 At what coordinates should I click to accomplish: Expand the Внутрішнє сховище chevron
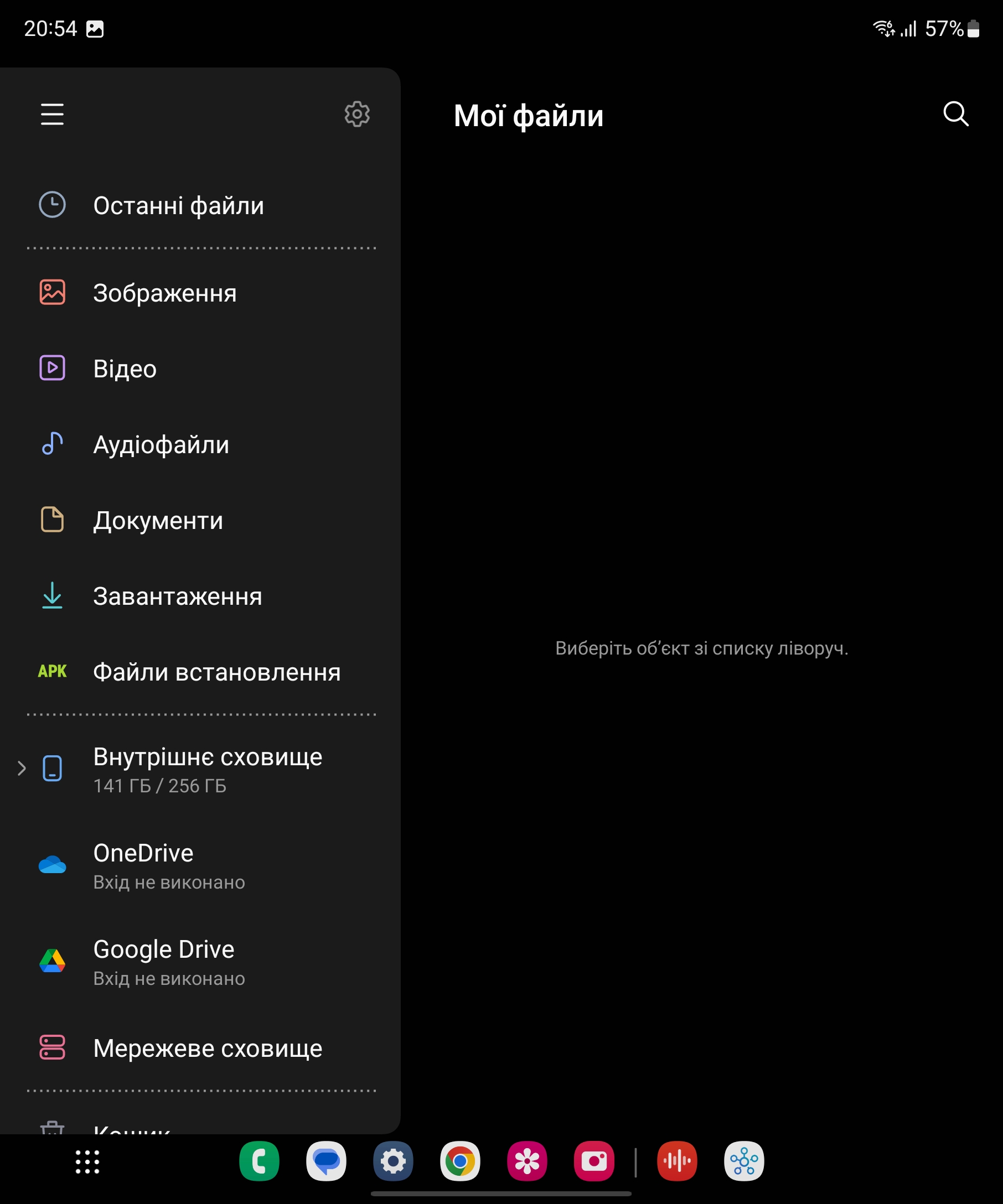[x=22, y=768]
